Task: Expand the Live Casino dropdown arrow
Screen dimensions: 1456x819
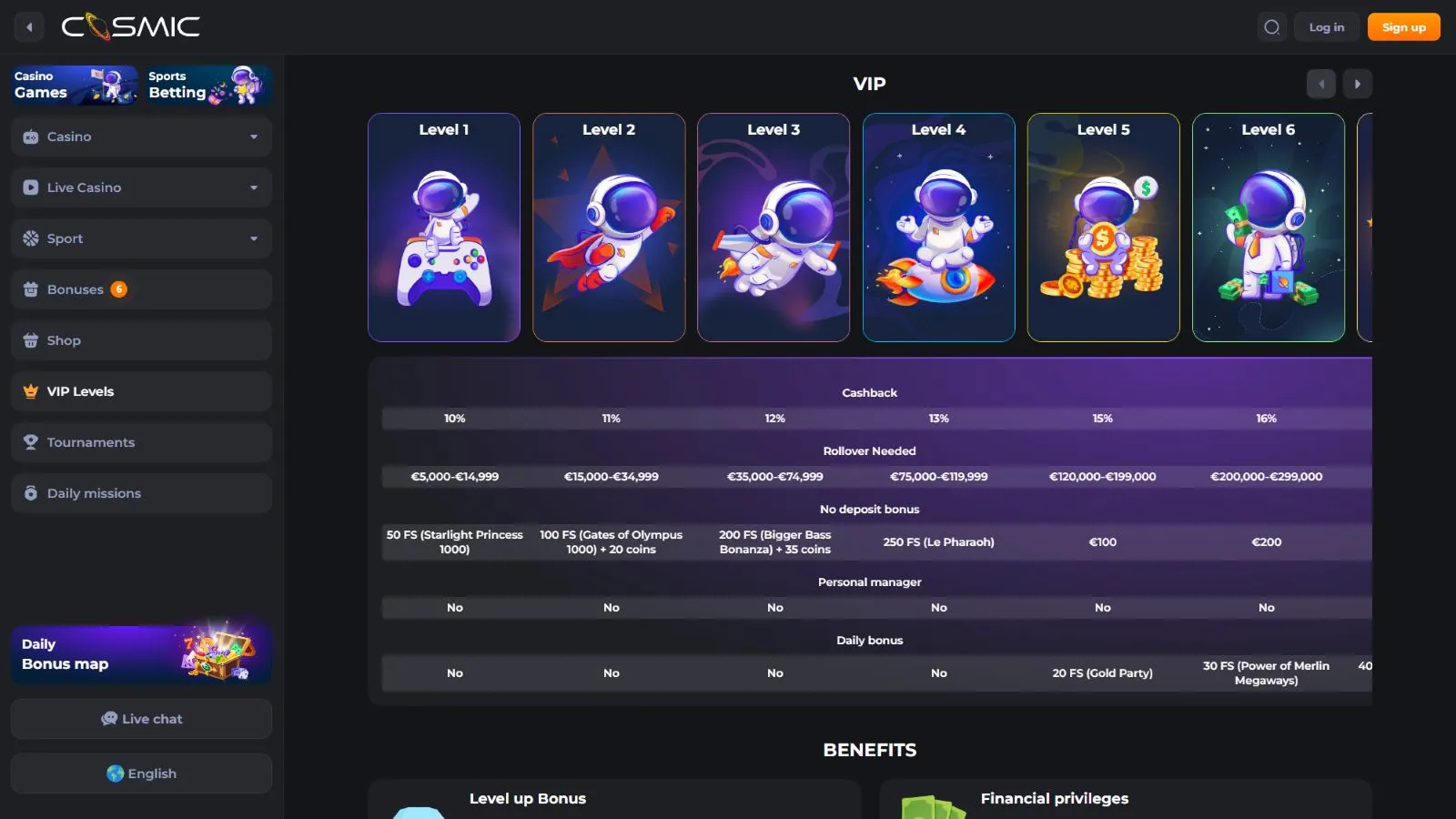Action: [x=254, y=187]
